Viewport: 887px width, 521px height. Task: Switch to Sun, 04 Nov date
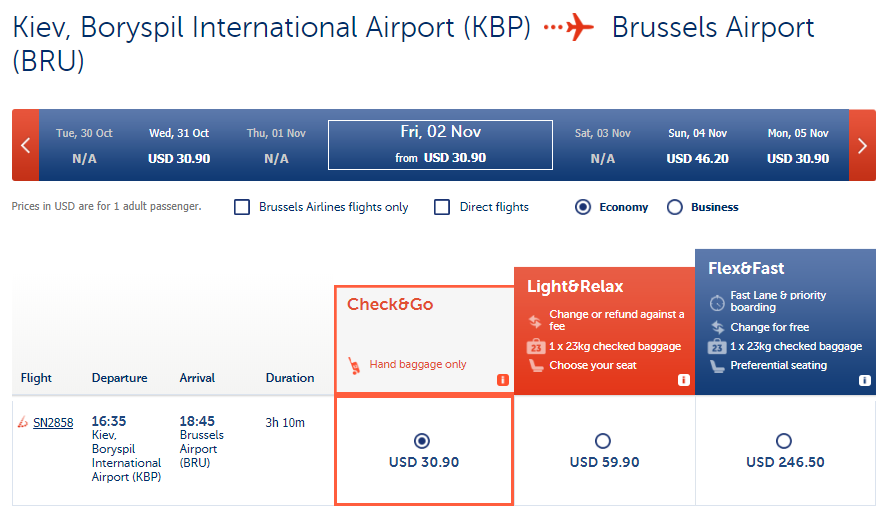pyautogui.click(x=697, y=145)
